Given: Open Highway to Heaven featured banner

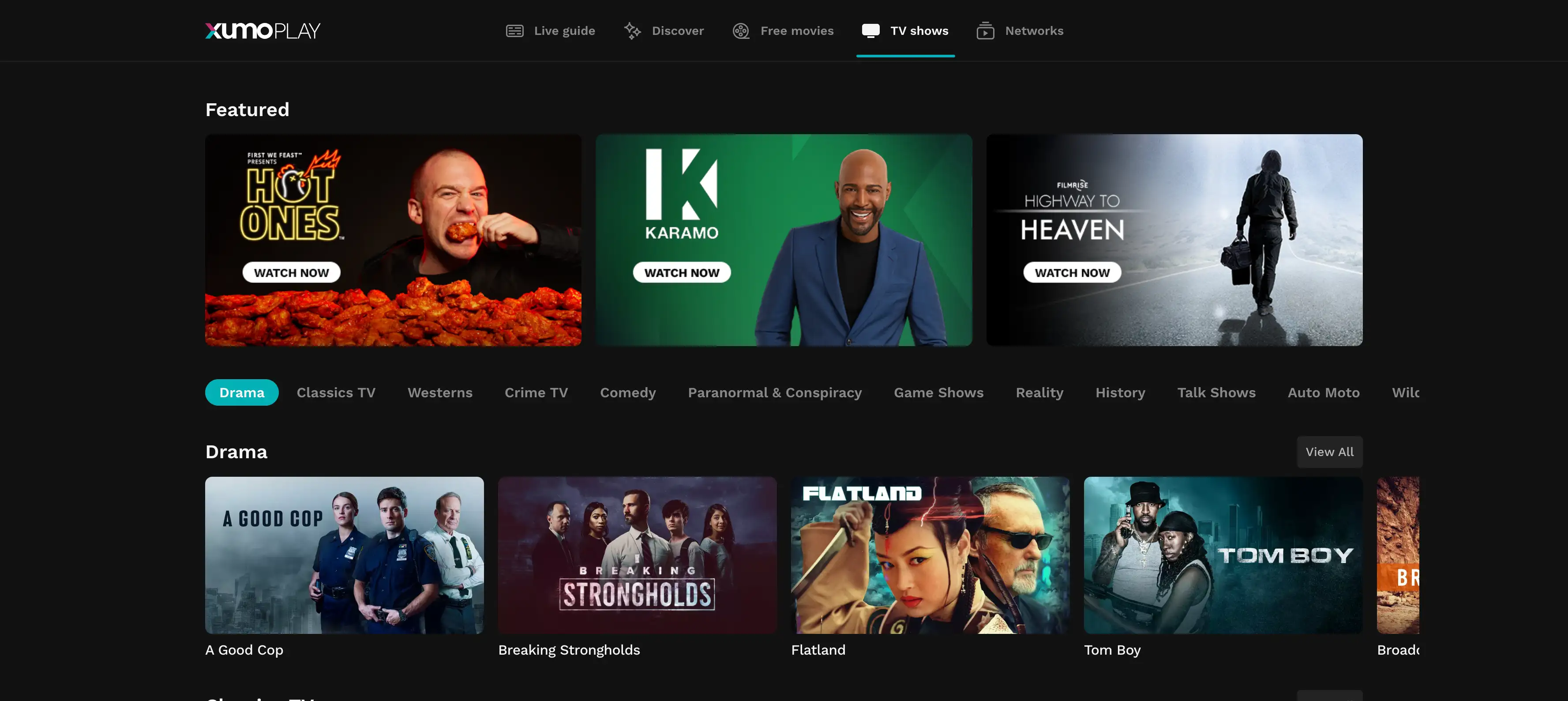Looking at the screenshot, I should pos(1174,240).
